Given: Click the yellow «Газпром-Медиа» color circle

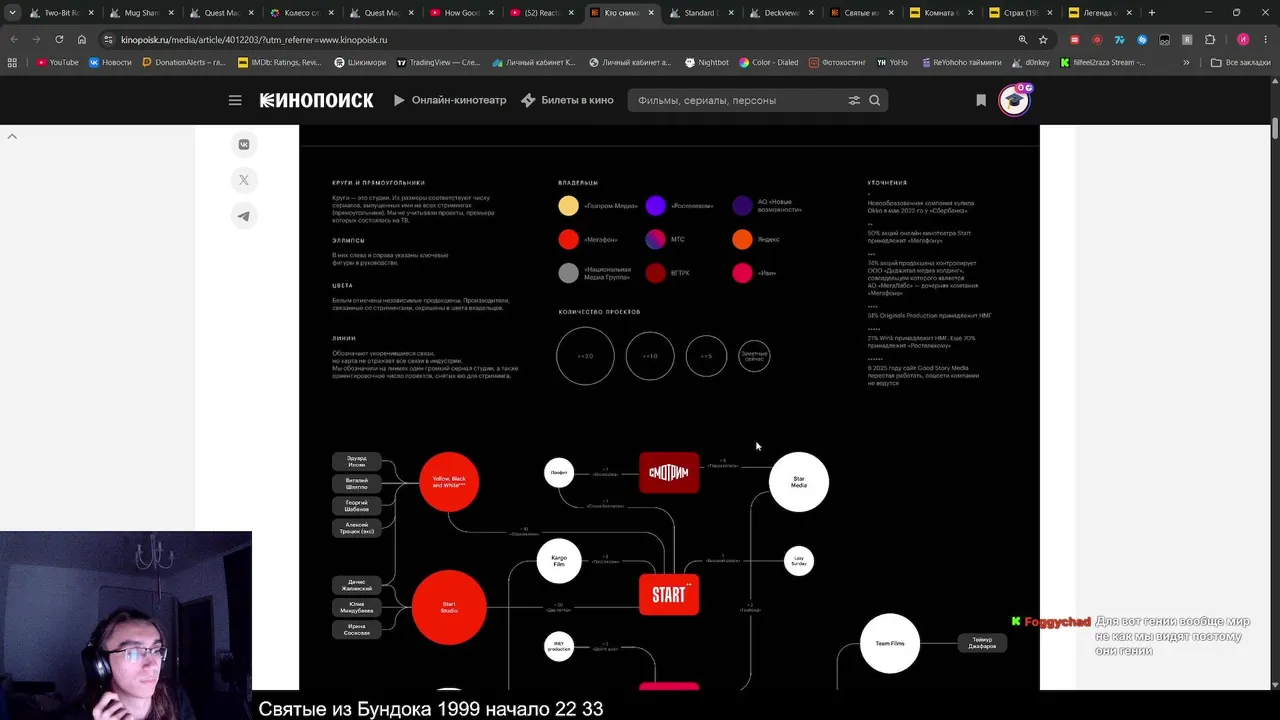Looking at the screenshot, I should point(568,206).
